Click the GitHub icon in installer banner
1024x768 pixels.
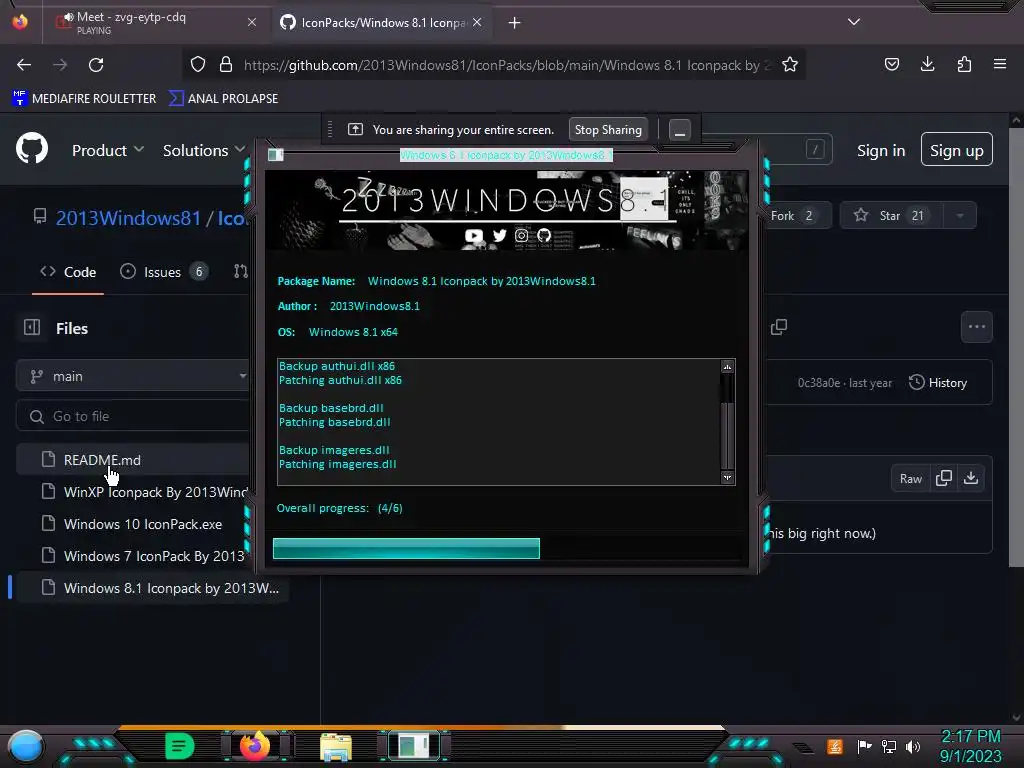click(544, 235)
